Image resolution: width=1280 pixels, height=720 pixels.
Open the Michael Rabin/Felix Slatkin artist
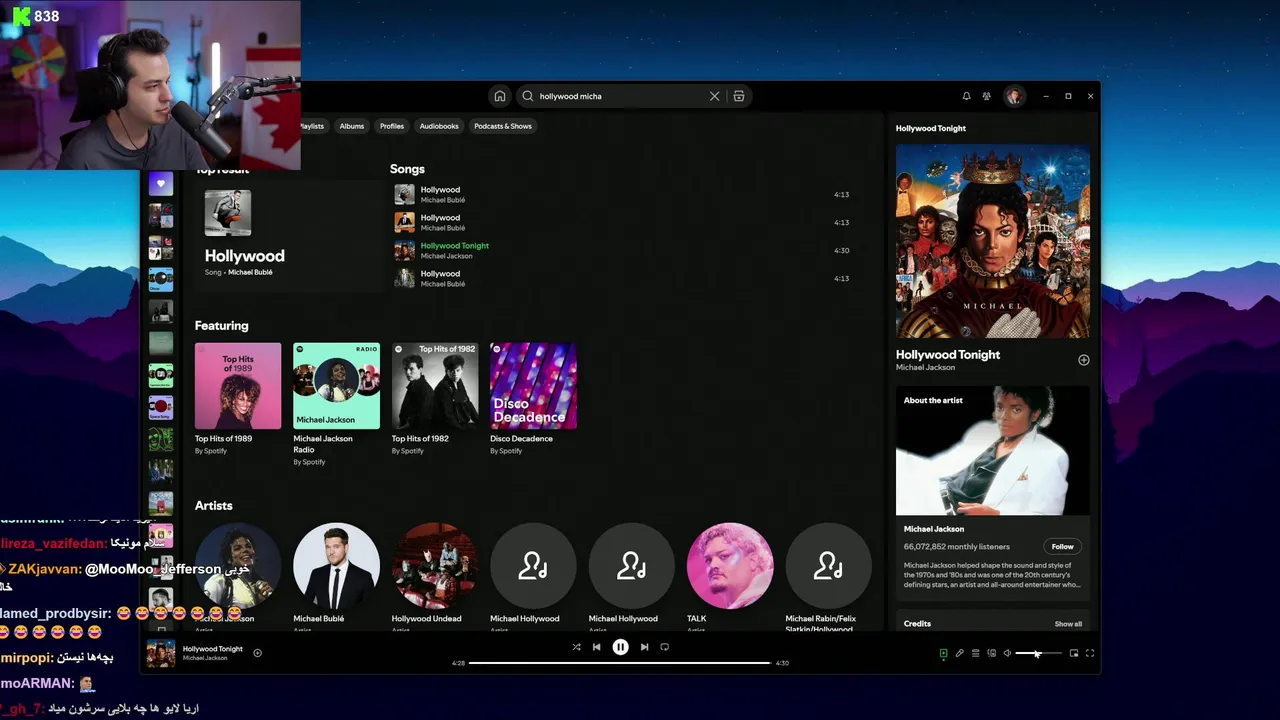coord(828,566)
